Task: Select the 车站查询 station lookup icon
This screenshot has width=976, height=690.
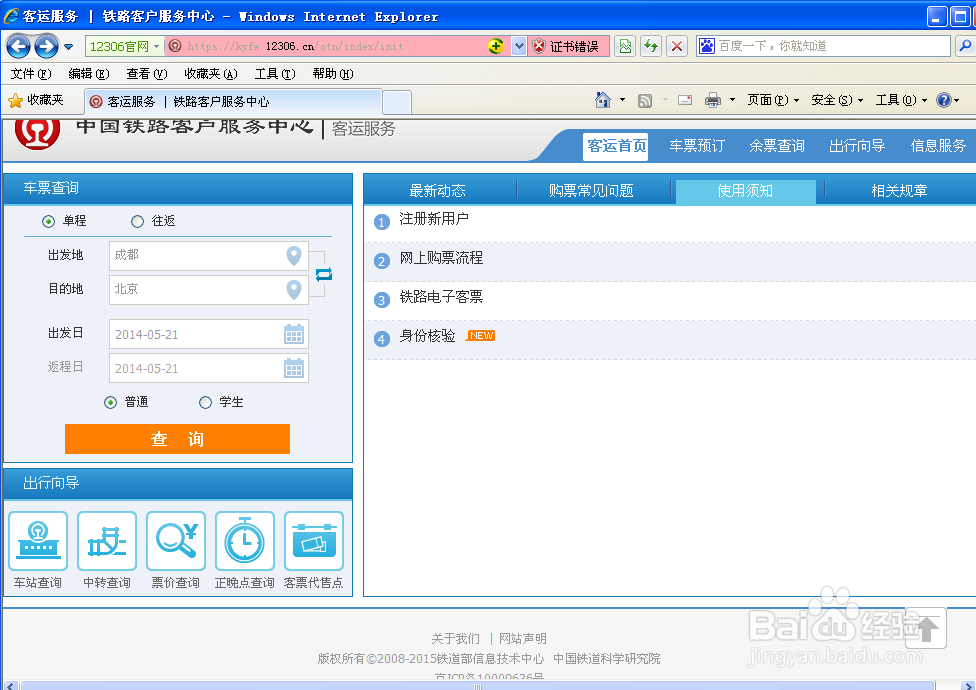Action: [37, 540]
